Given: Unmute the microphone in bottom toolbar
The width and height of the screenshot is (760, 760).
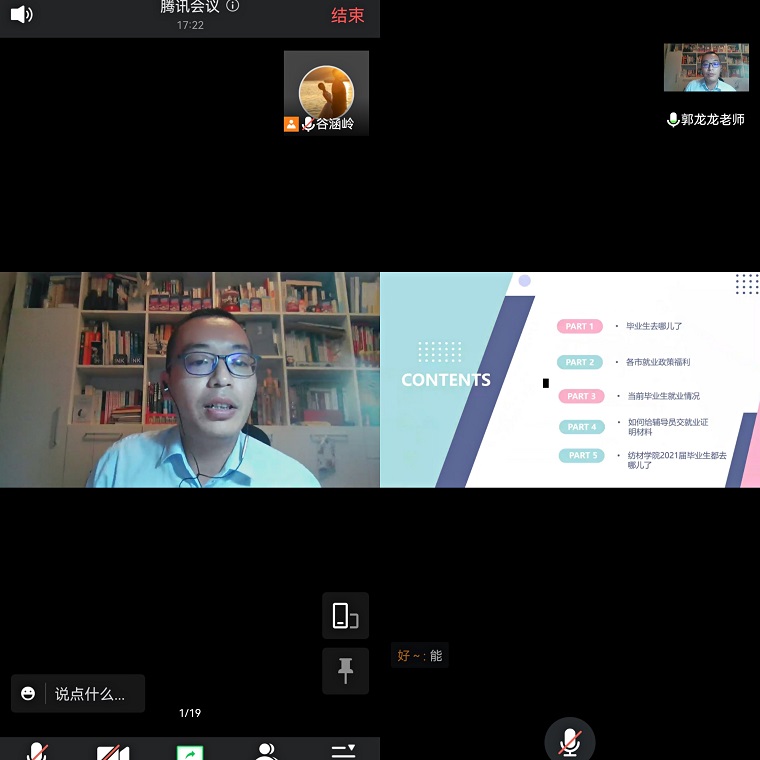Looking at the screenshot, I should click(x=37, y=751).
